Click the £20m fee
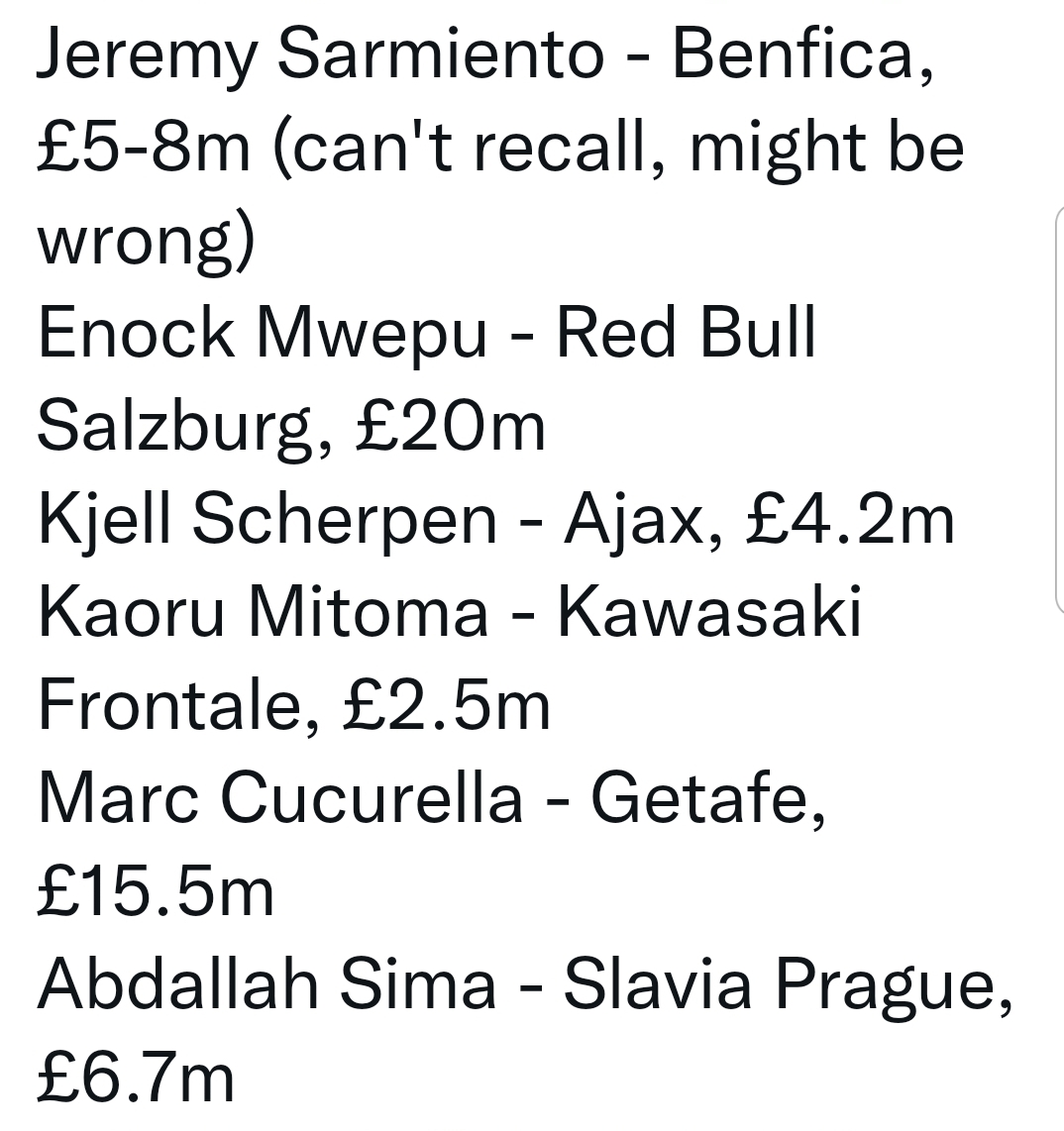Viewport: 1064px width, 1131px height. pos(450,427)
